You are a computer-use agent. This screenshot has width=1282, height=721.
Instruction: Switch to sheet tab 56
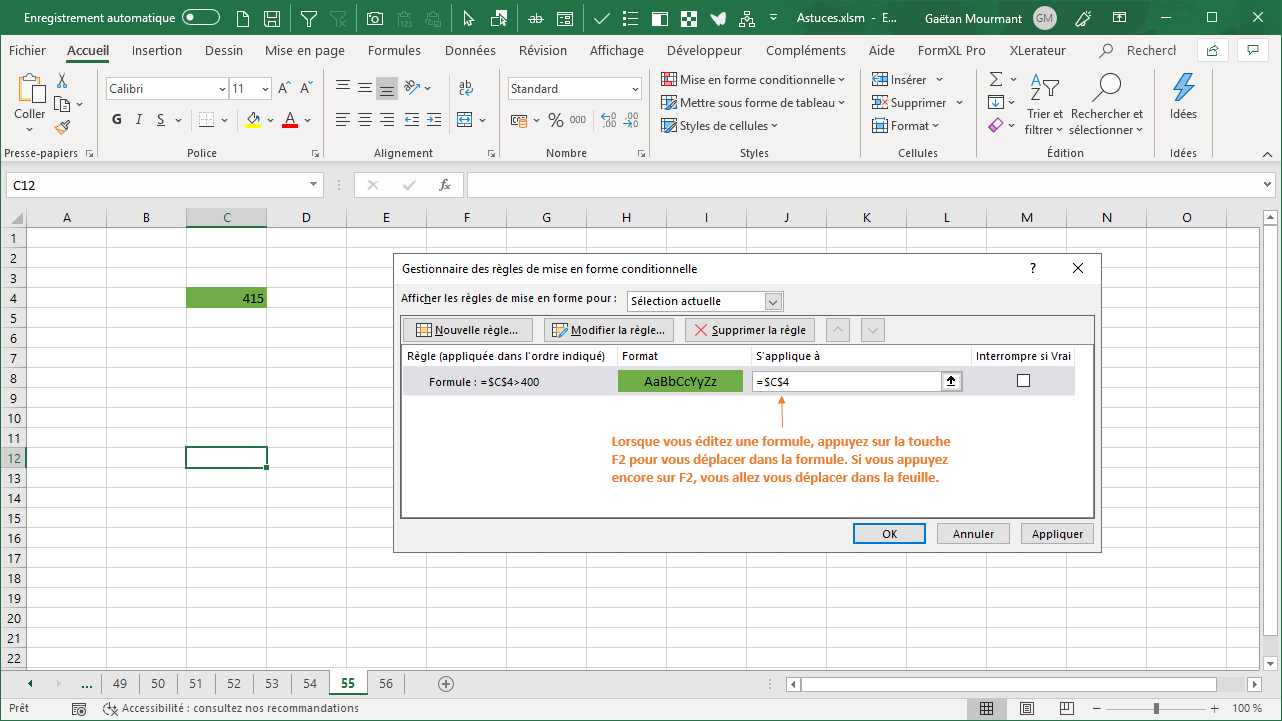[386, 684]
